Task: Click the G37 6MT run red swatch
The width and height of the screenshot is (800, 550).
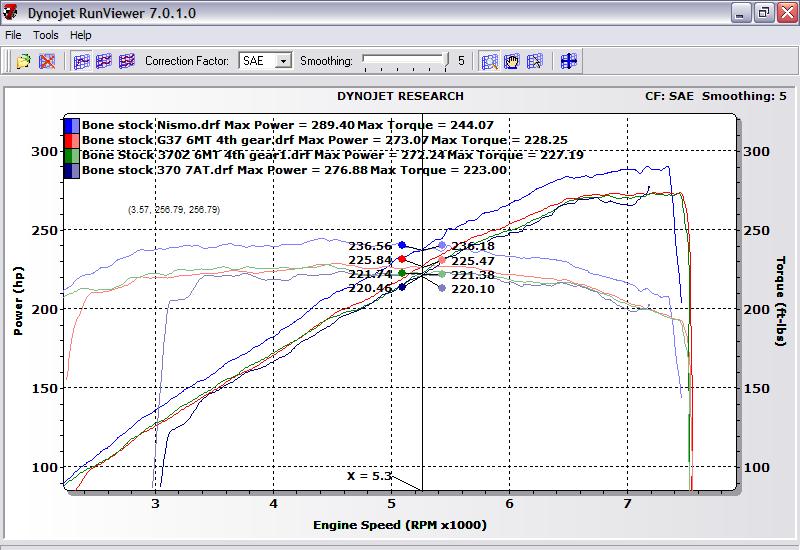Action: click(x=71, y=140)
